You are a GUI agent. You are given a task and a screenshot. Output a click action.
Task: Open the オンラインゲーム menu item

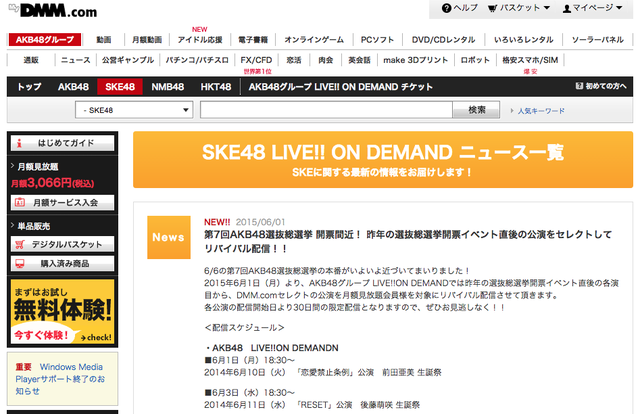click(x=314, y=40)
